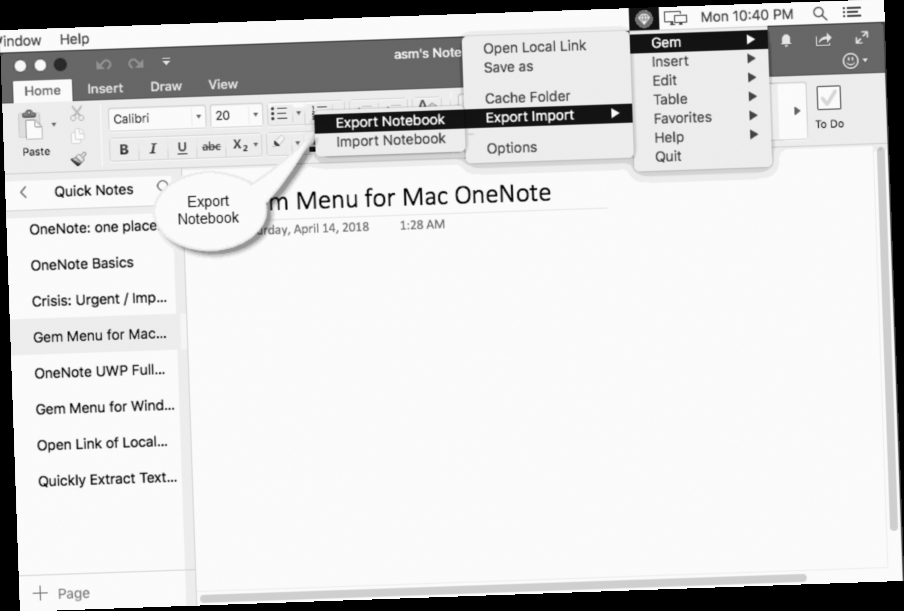Open the Quickly Extract Text... page
Screen dimensions: 904x611
pyautogui.click(x=108, y=479)
